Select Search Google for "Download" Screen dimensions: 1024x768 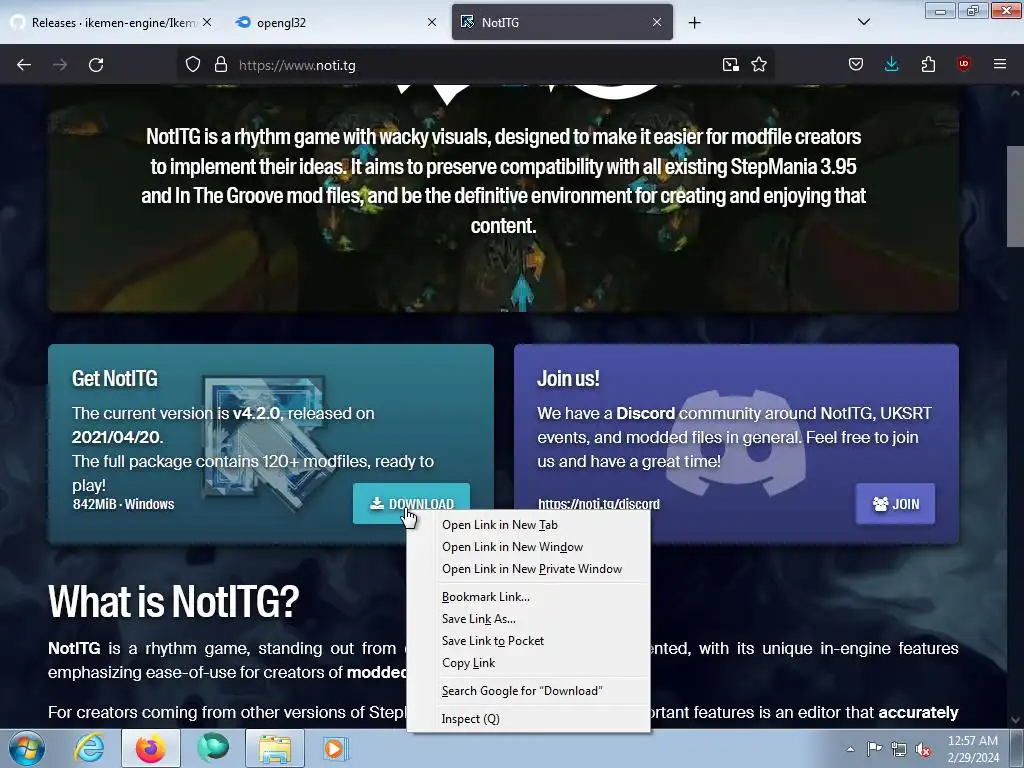click(x=528, y=691)
